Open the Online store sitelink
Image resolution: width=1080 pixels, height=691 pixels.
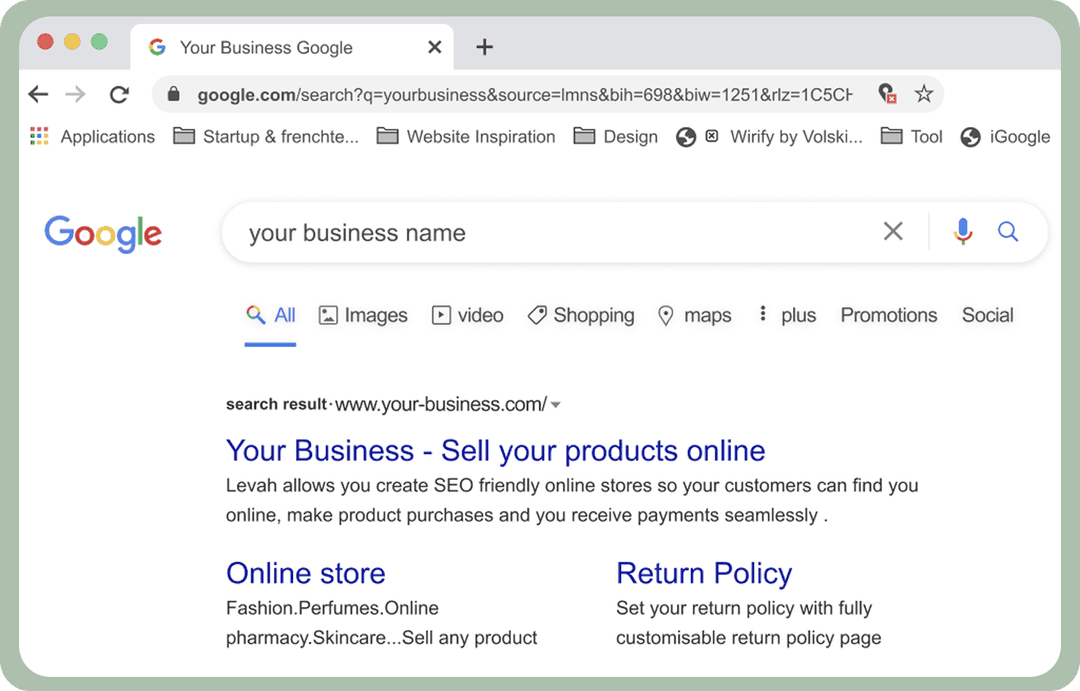305,573
